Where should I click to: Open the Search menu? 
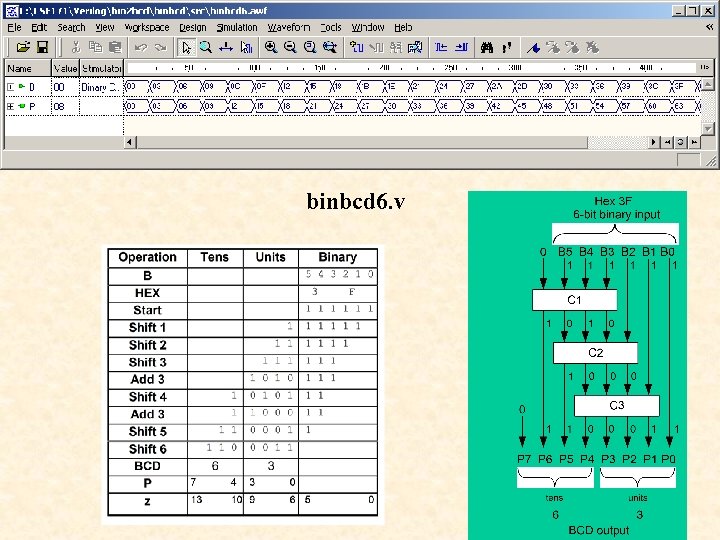pyautogui.click(x=71, y=28)
